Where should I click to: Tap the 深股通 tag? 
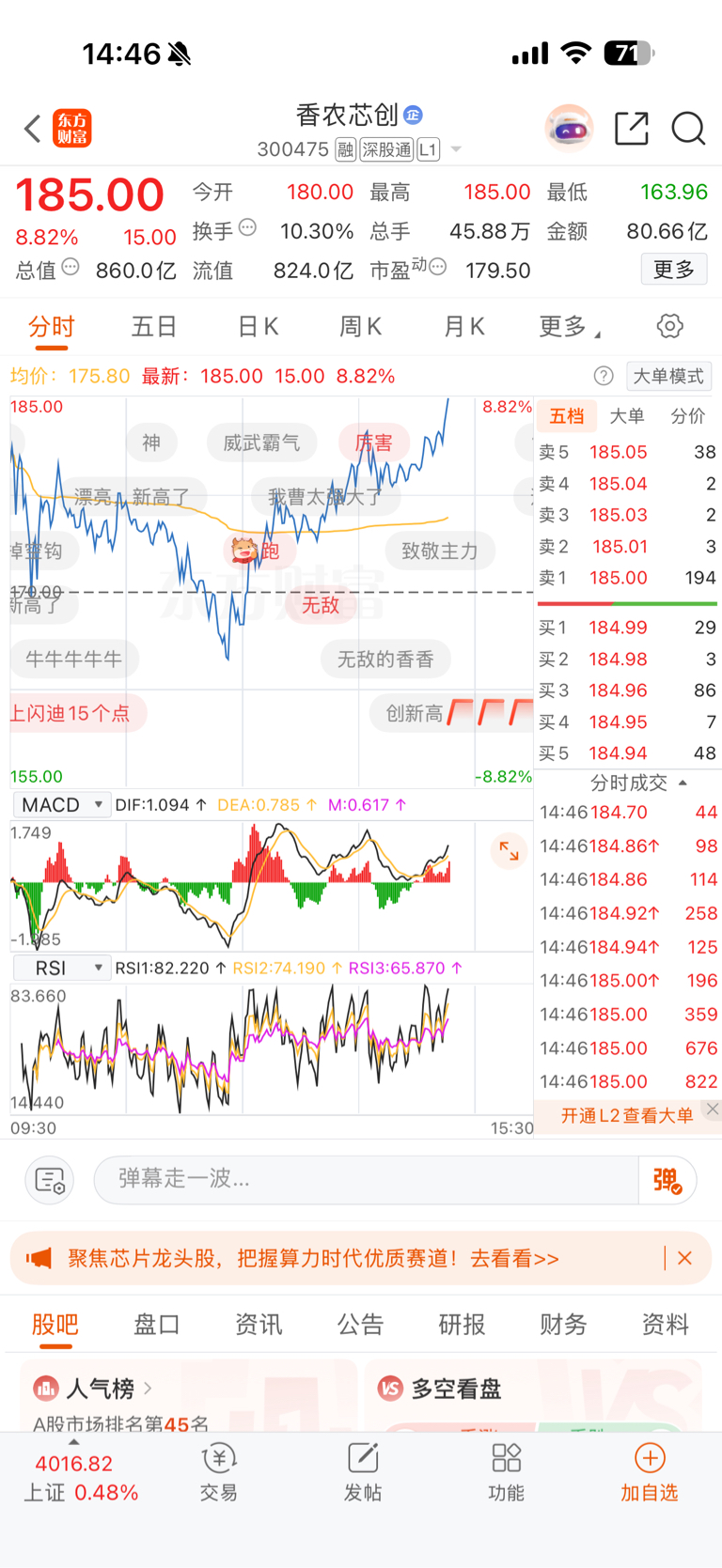click(x=386, y=149)
